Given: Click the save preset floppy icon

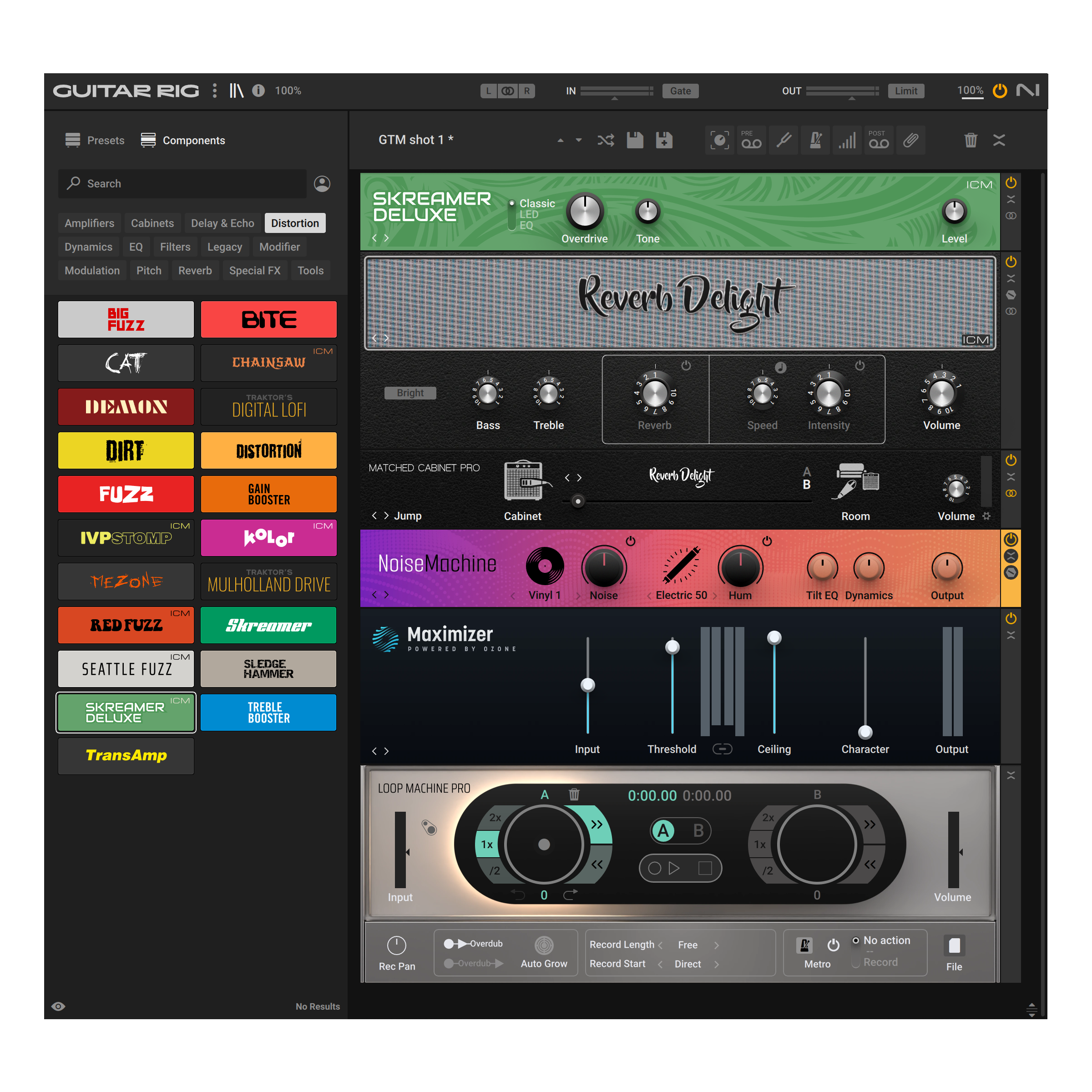Looking at the screenshot, I should click(635, 140).
